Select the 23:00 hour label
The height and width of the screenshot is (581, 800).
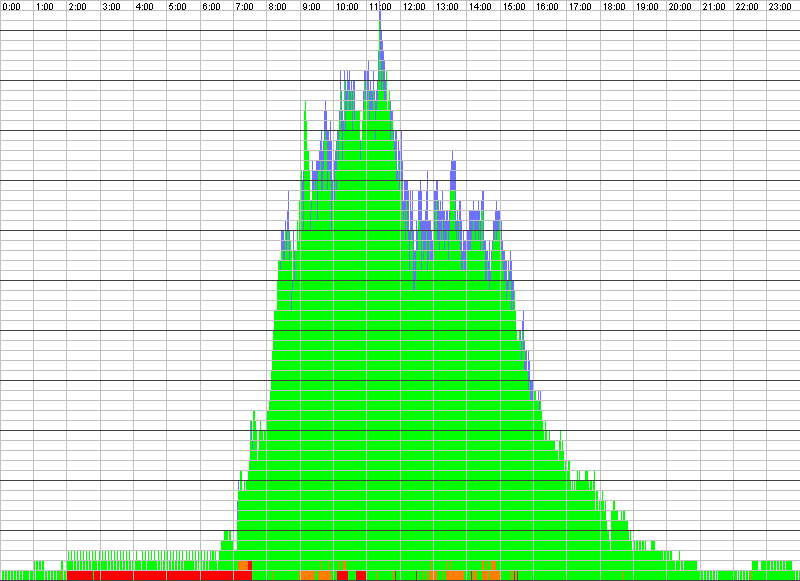[x=780, y=7]
